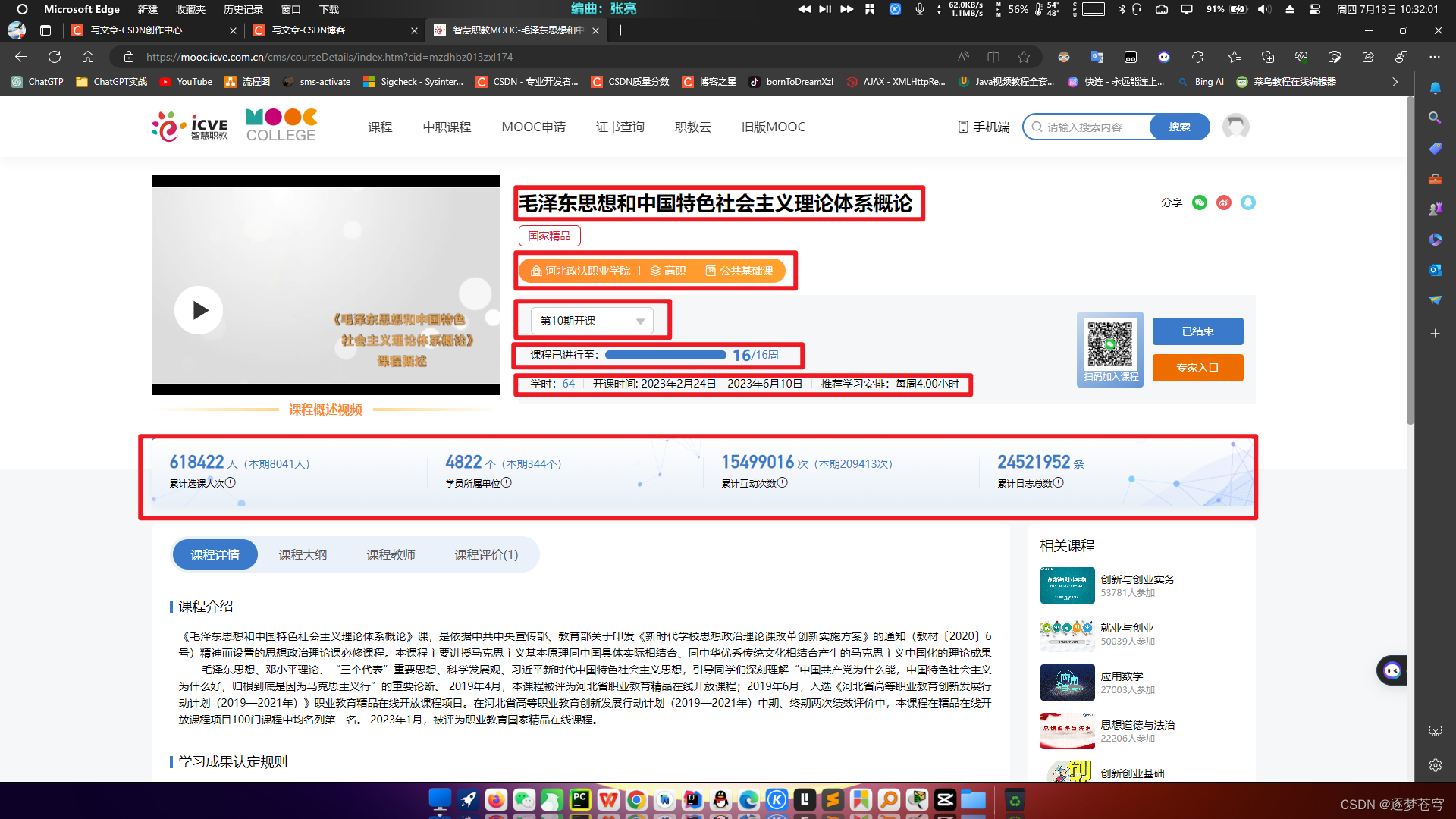Open the 手机端 mobile link

[984, 127]
